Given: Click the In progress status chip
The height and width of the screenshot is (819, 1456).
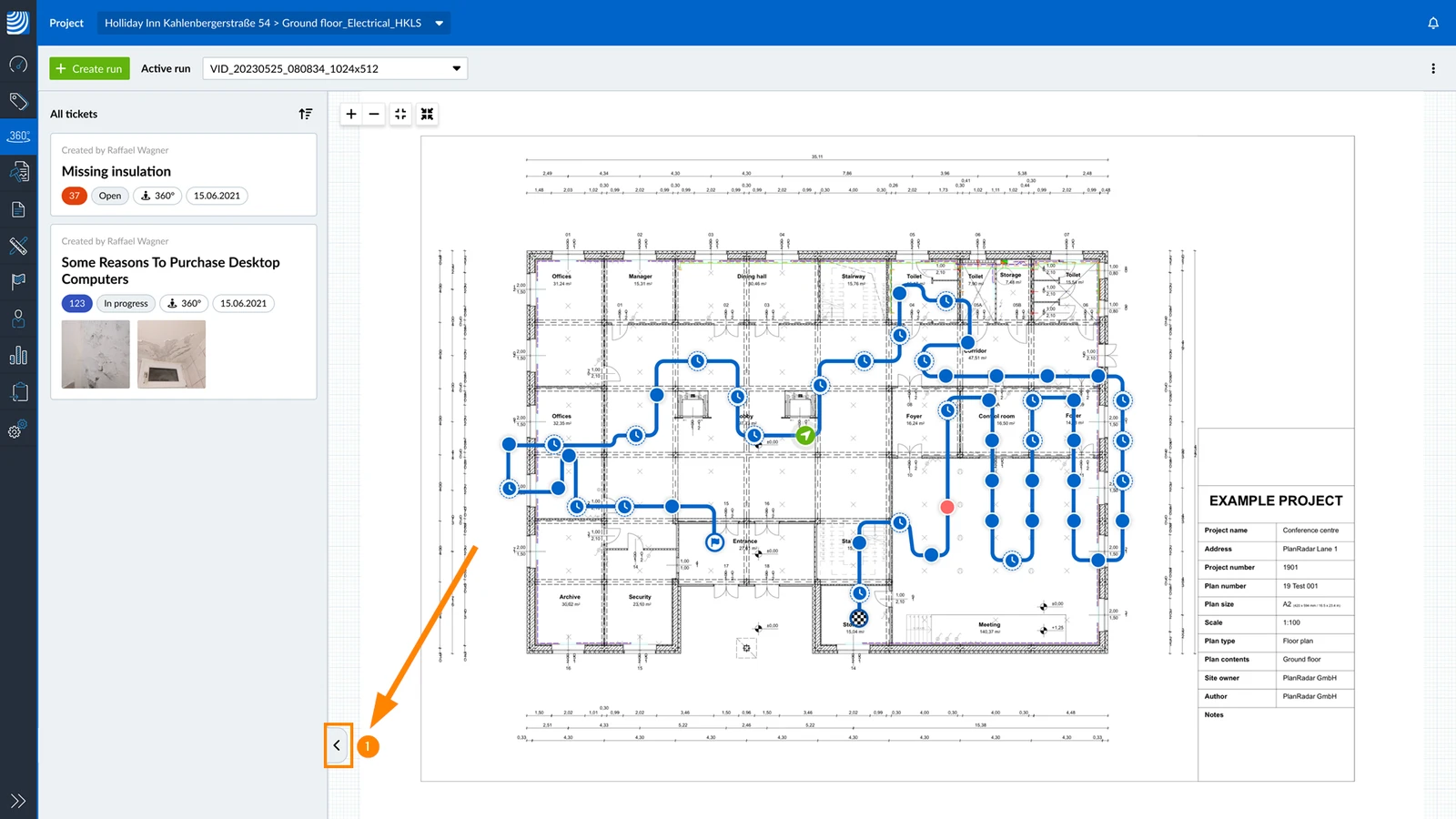Looking at the screenshot, I should (x=126, y=304).
